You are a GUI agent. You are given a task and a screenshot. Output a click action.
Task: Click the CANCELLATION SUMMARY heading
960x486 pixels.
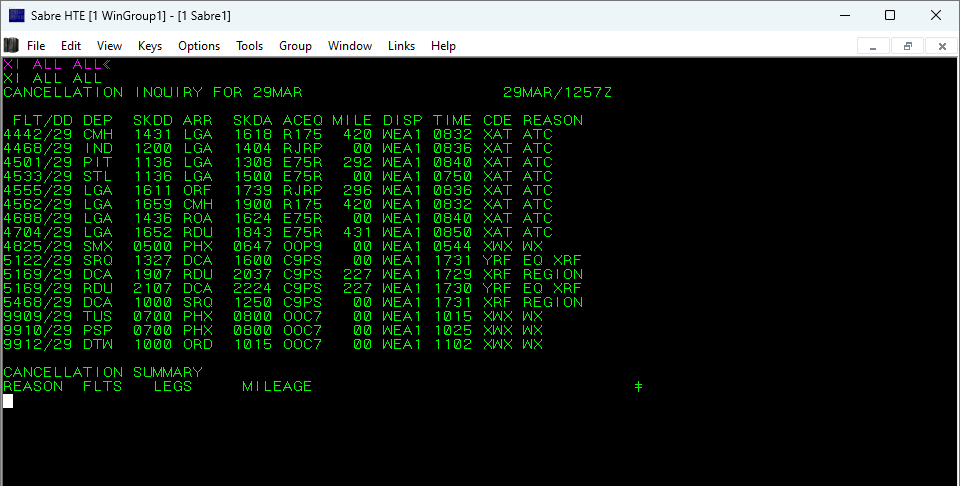pos(103,372)
